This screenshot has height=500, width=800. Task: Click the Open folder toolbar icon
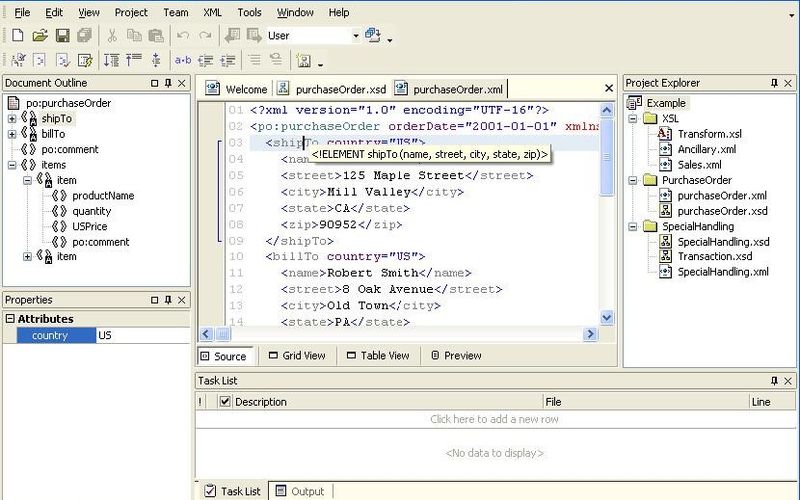pyautogui.click(x=40, y=35)
